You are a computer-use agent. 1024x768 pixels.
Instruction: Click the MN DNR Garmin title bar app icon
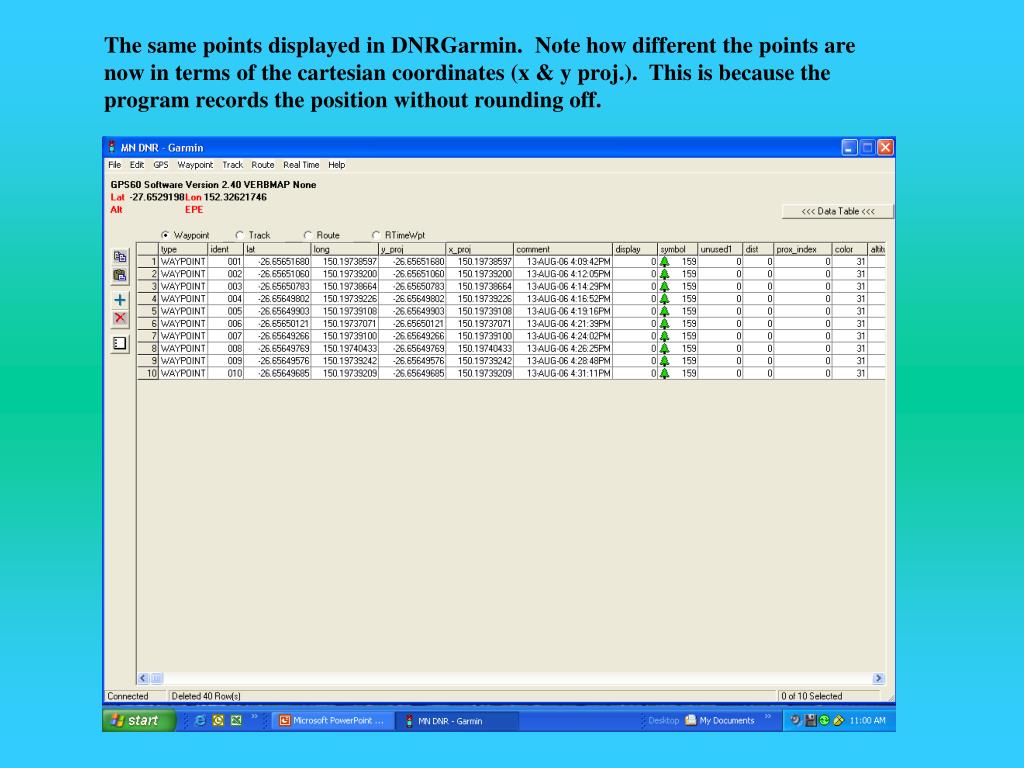click(112, 147)
